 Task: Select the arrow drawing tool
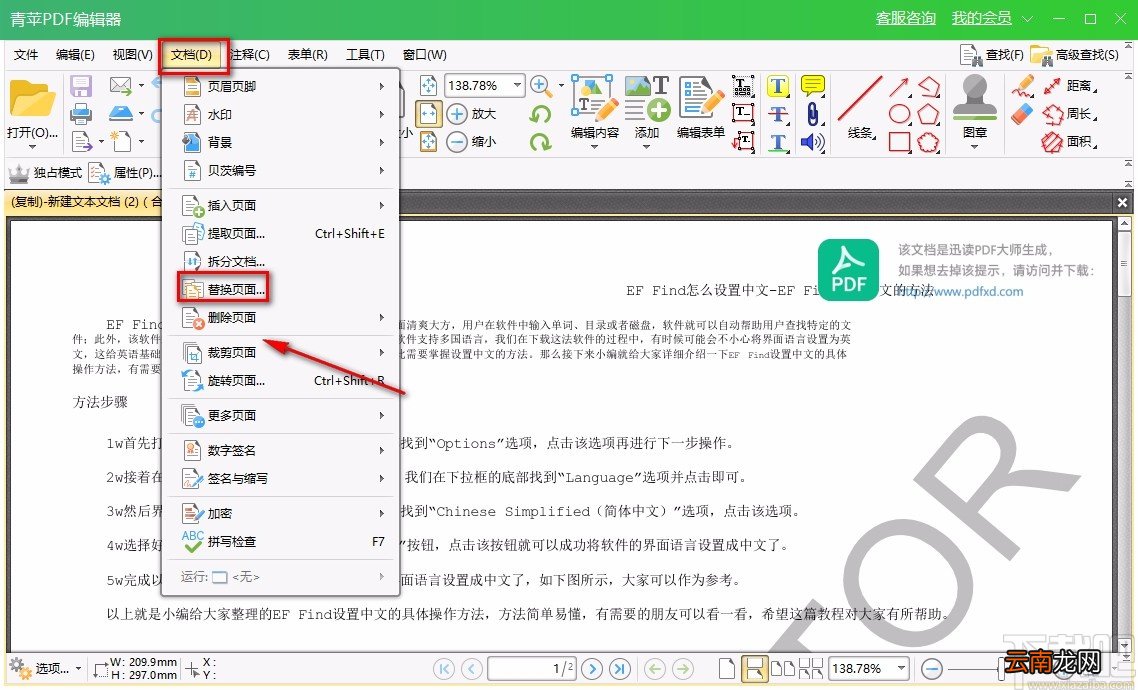coord(899,86)
